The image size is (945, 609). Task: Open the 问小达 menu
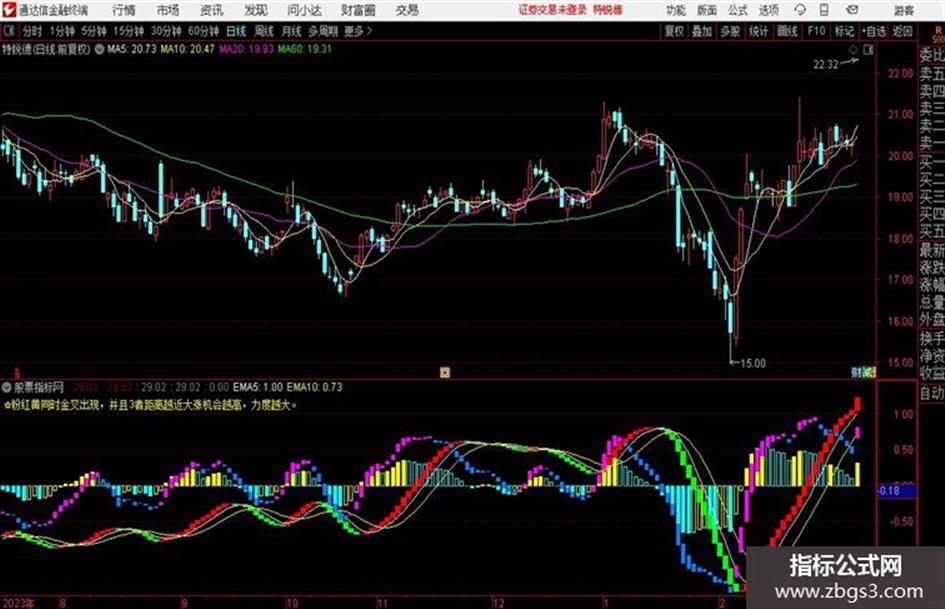click(304, 10)
